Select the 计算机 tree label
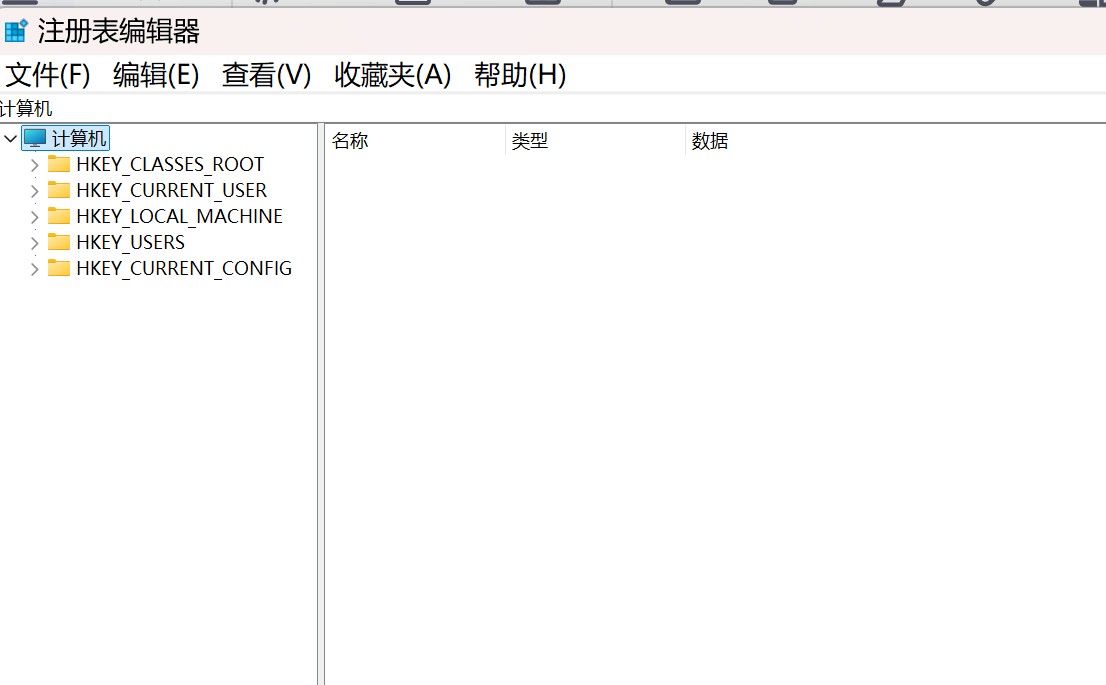 click(79, 138)
